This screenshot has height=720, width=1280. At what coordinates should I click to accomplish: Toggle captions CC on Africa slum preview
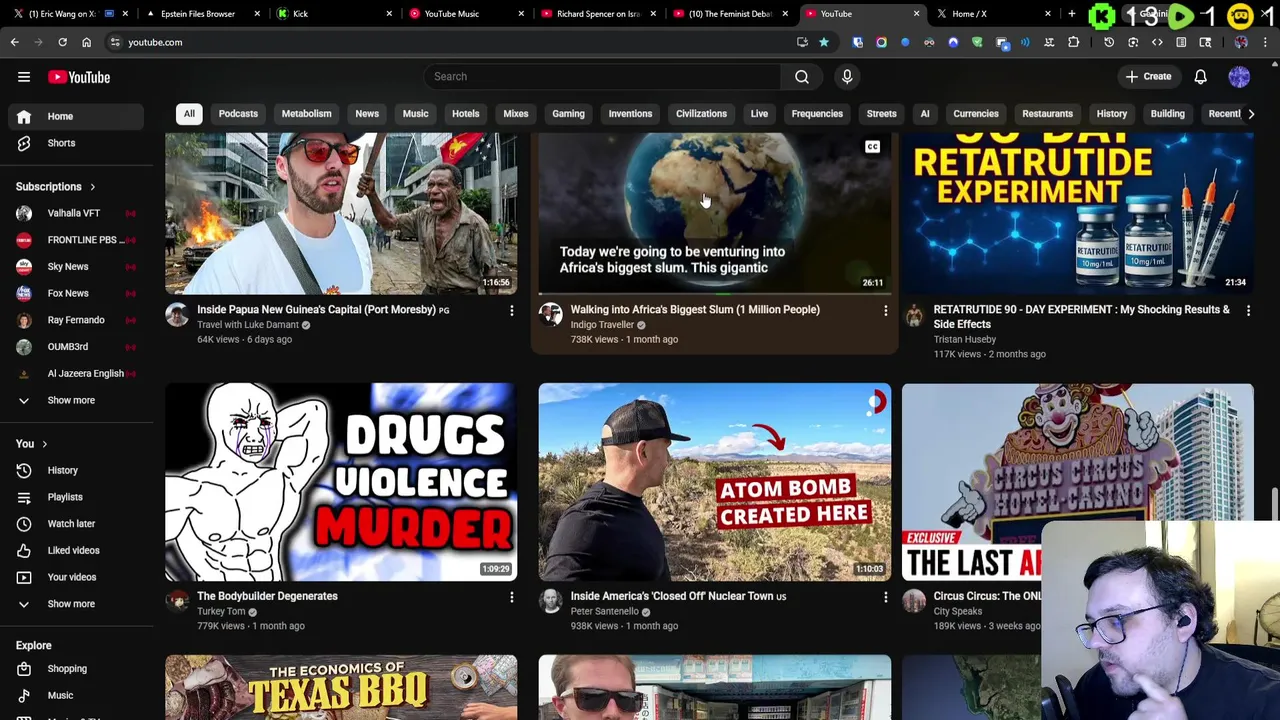click(x=872, y=147)
